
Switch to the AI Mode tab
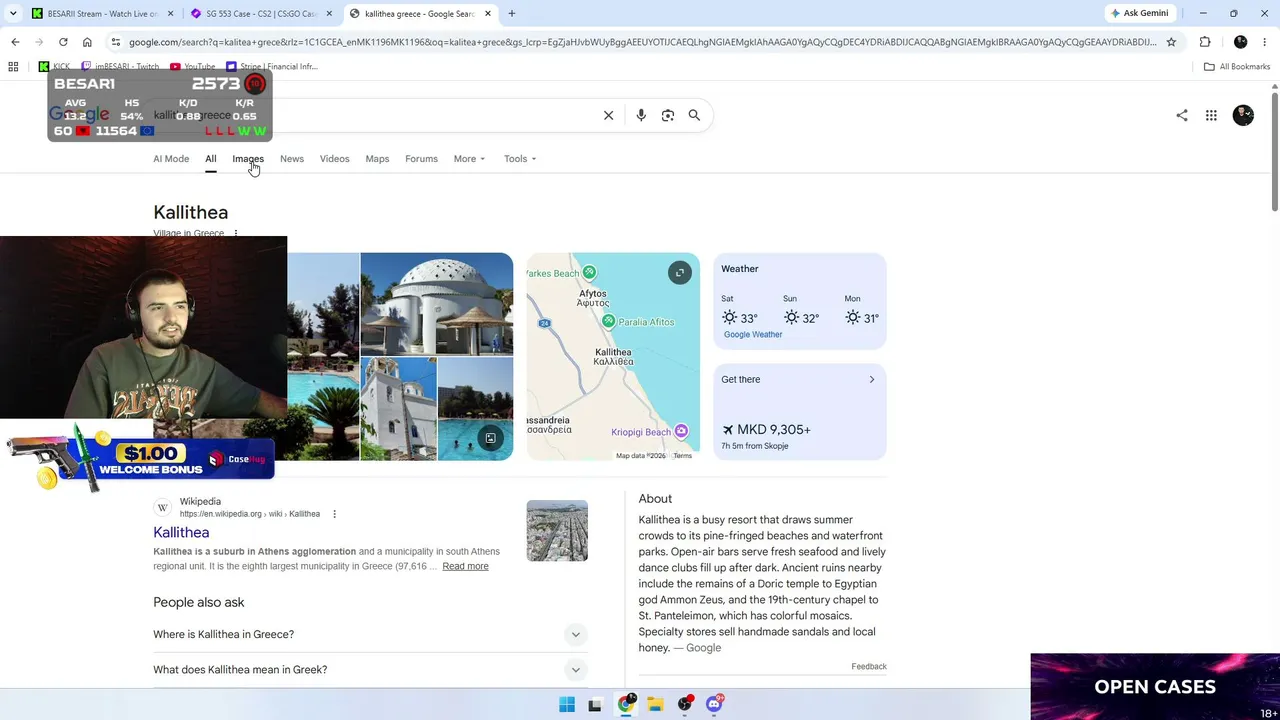click(171, 159)
